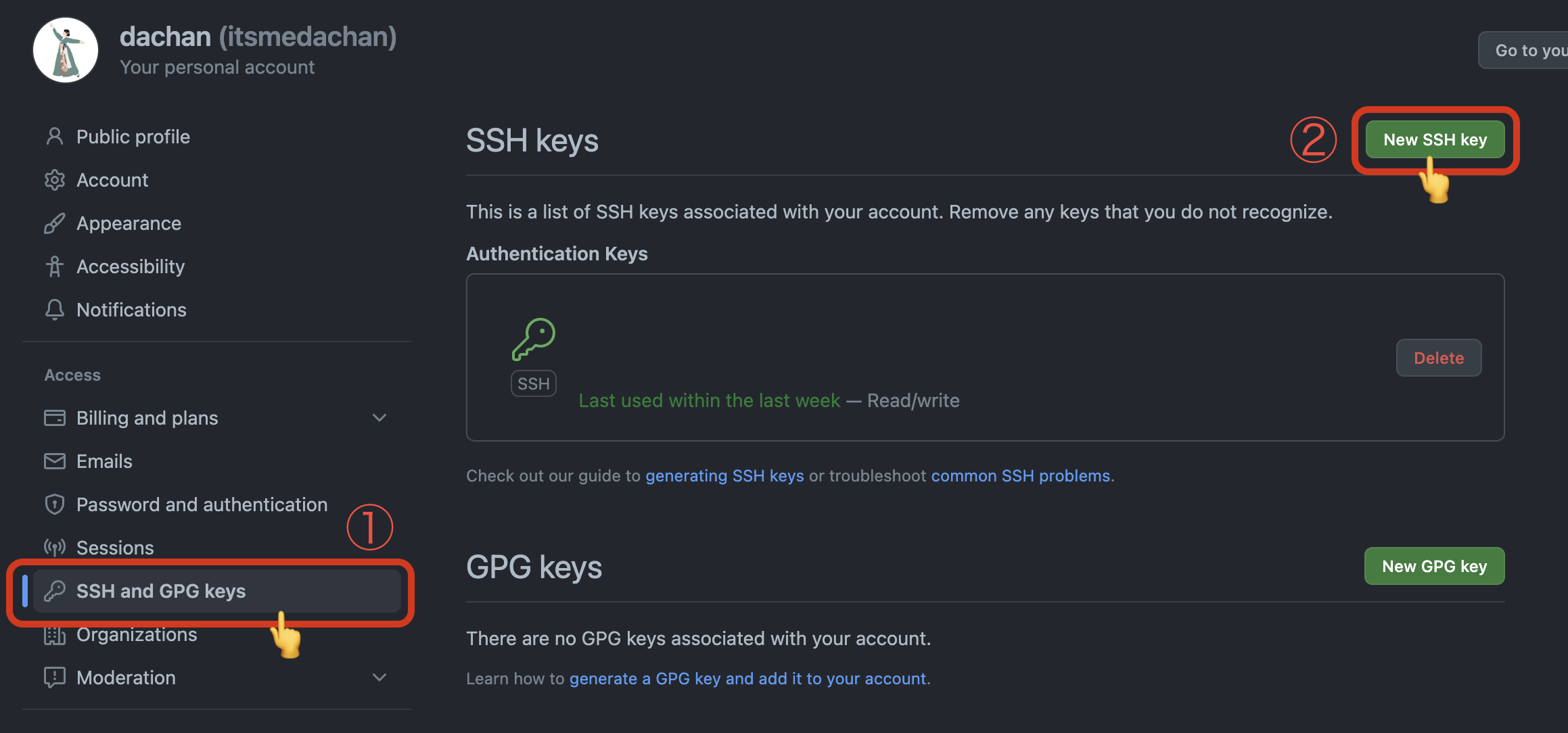
Task: Open Appearance via the paintbrush icon
Action: (x=55, y=222)
